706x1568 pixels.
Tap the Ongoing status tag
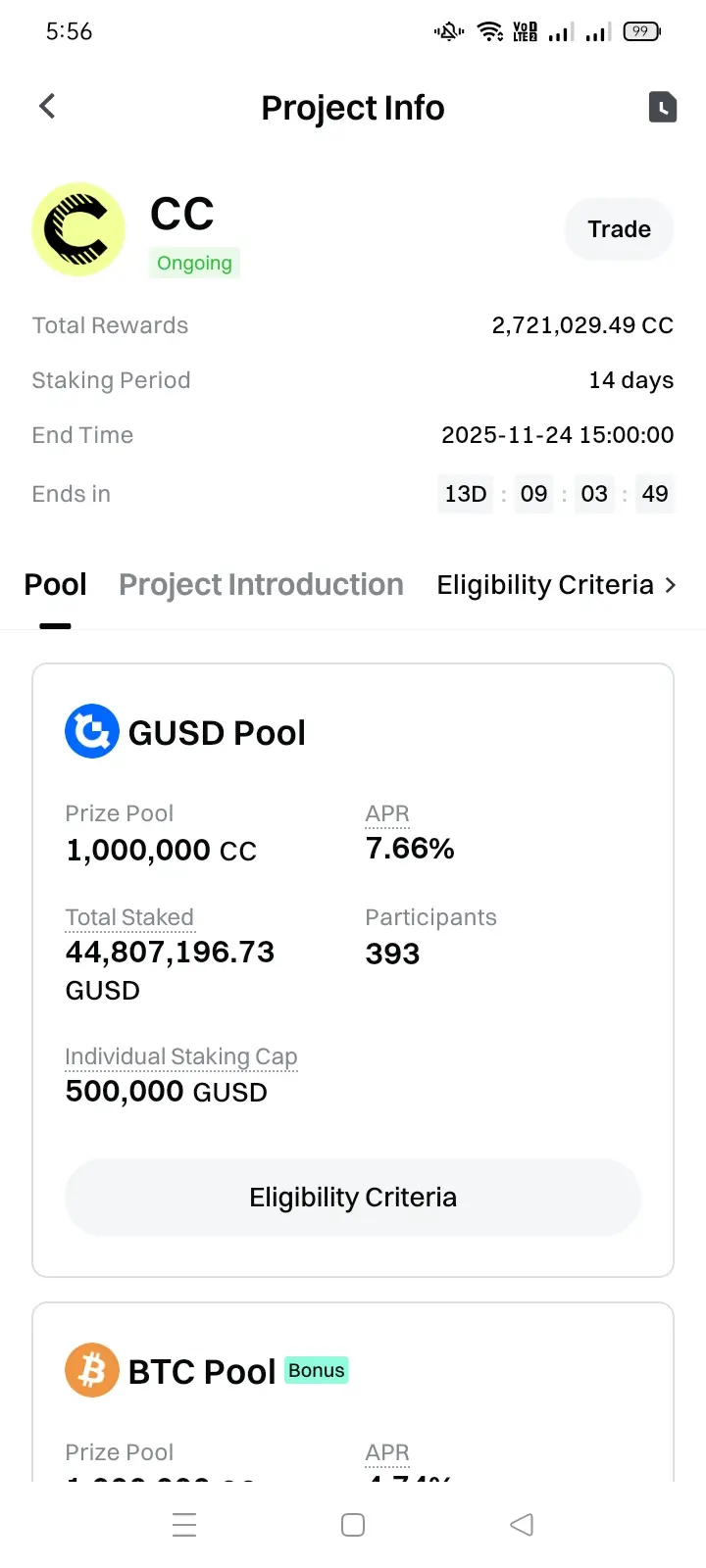[194, 263]
